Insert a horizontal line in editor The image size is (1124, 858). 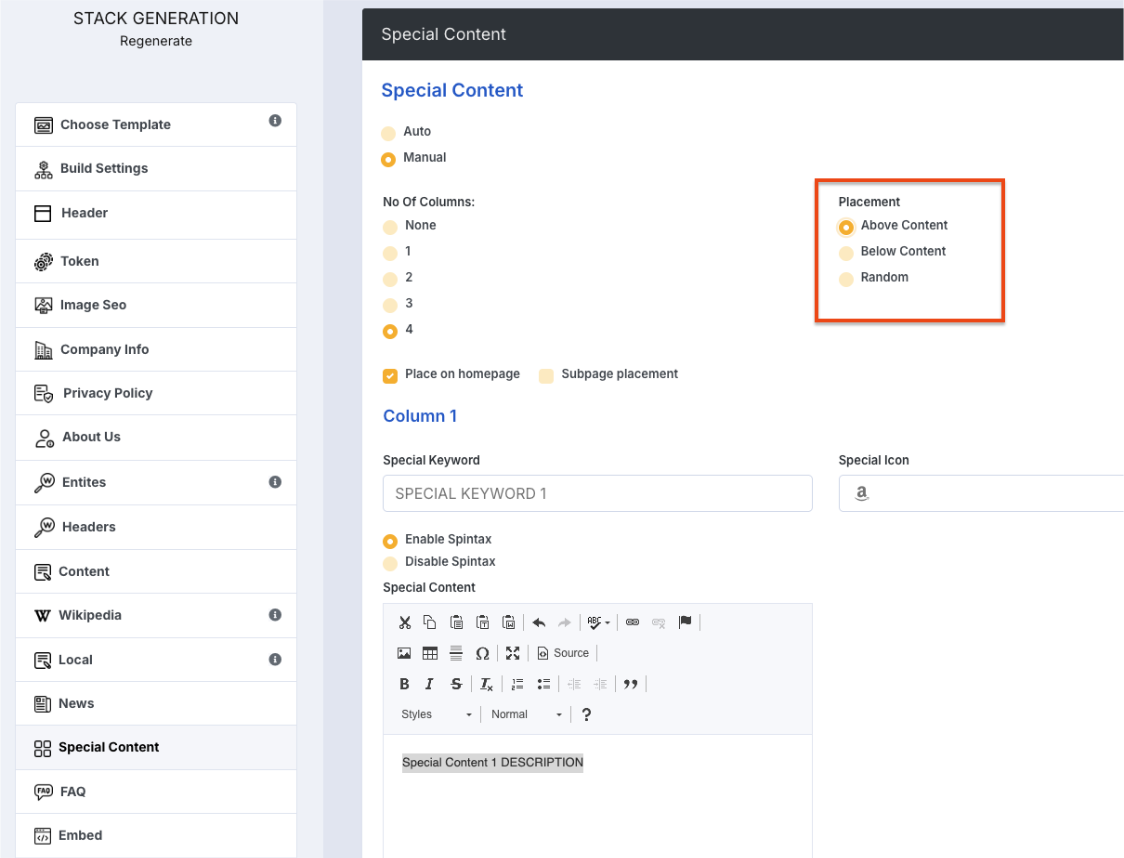coord(456,653)
